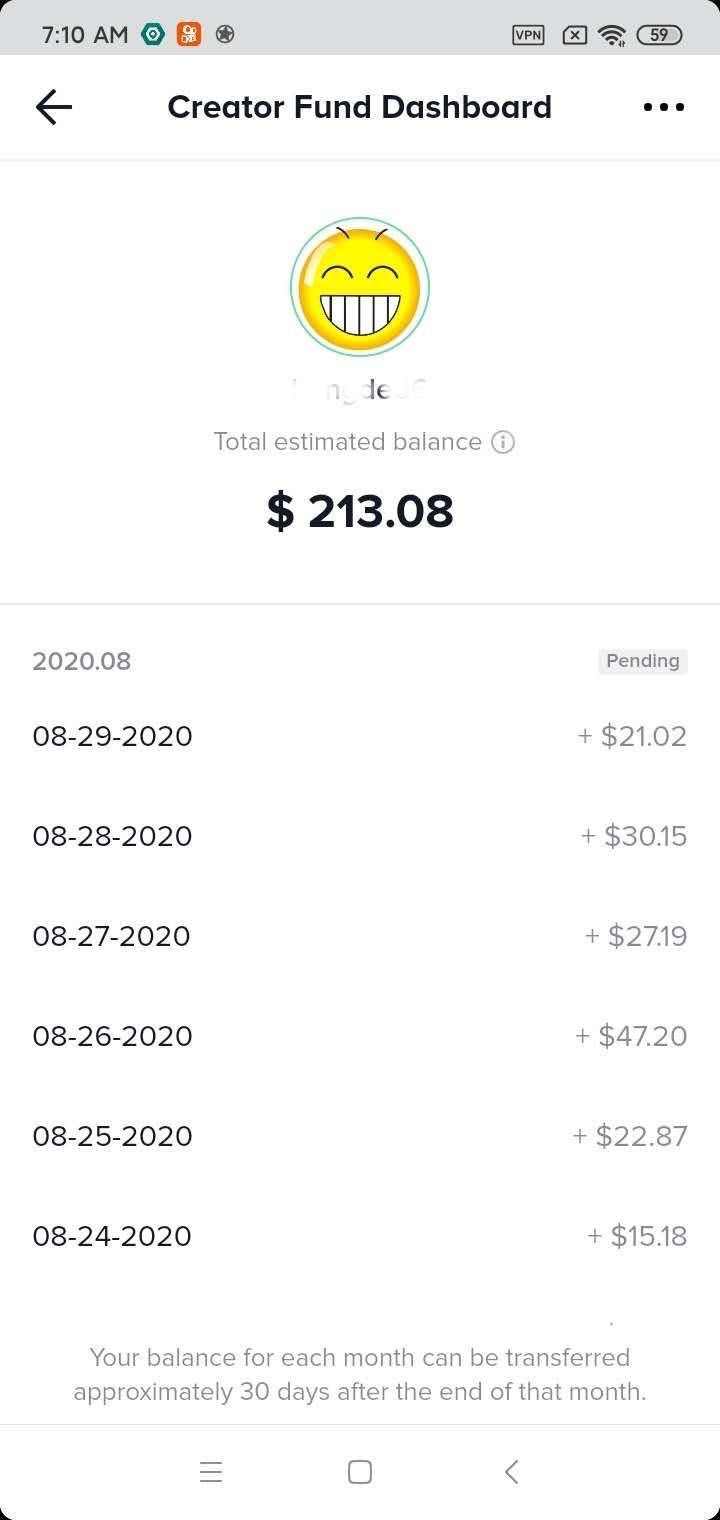Tap the Android back chevron in navigation bar
The width and height of the screenshot is (720, 1520).
point(511,1472)
